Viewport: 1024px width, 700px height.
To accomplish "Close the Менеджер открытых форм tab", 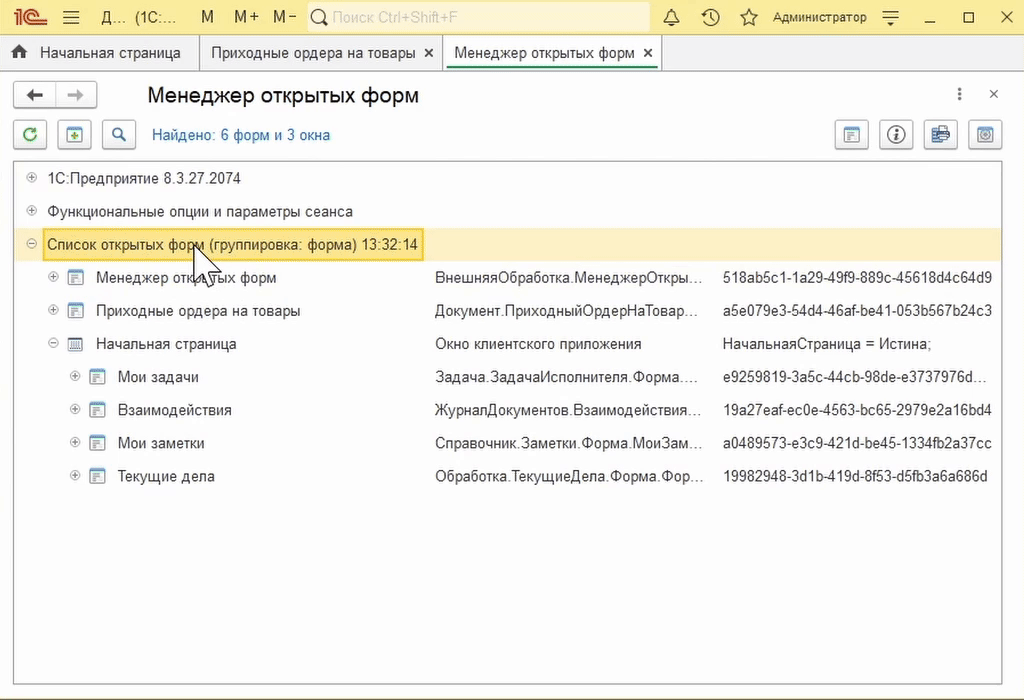I will tap(648, 53).
